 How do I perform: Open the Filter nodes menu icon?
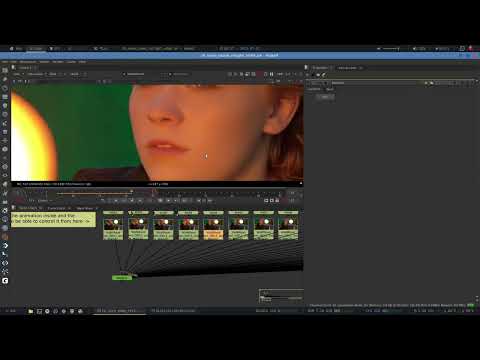5,114
